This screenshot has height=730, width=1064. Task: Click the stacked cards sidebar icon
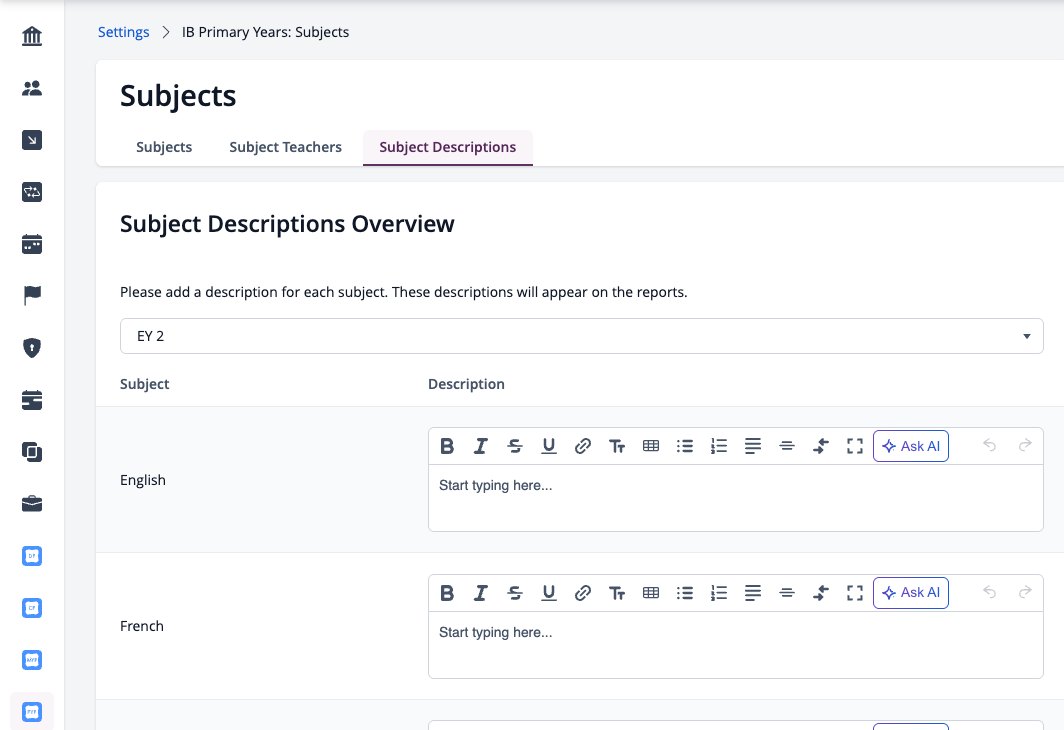(x=32, y=400)
